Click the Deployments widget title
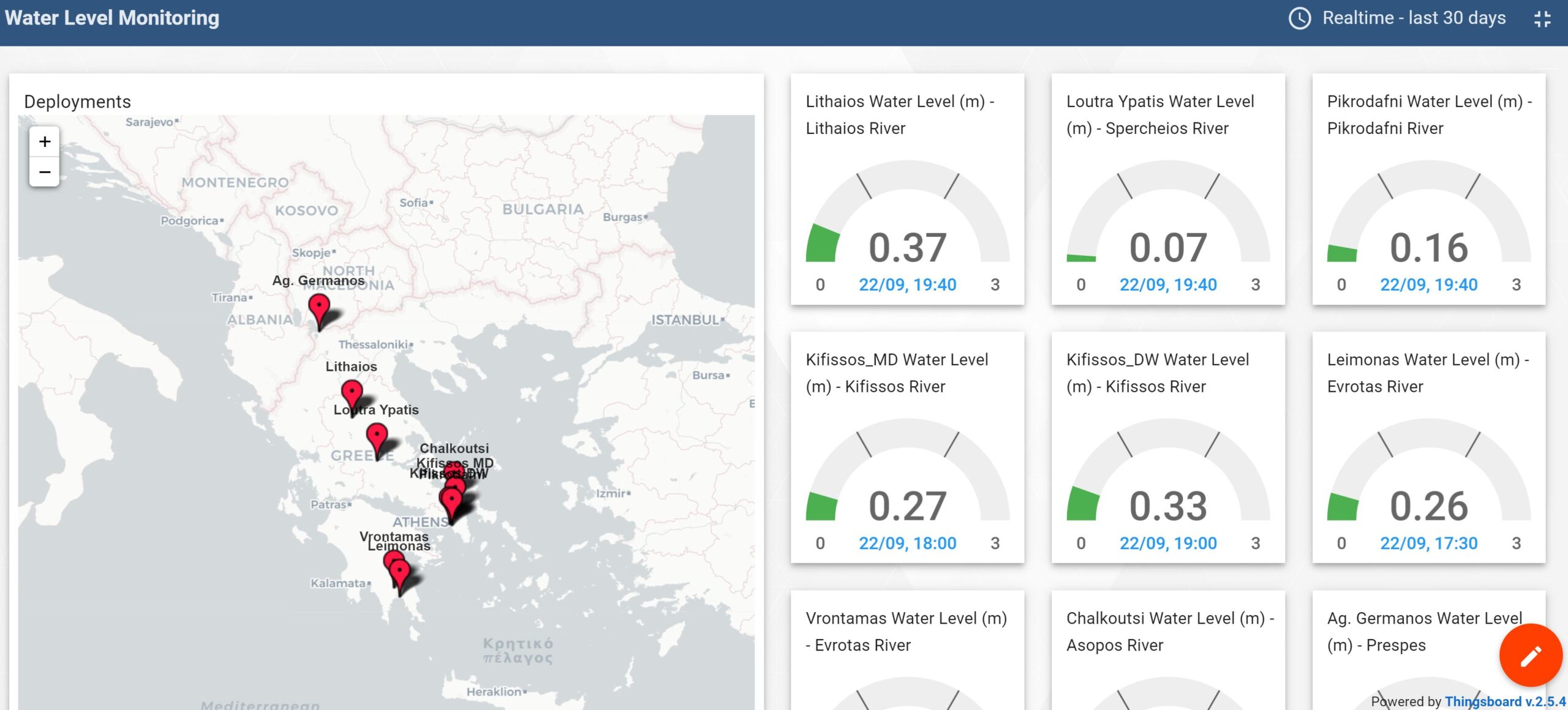The width and height of the screenshot is (1568, 710). (77, 102)
